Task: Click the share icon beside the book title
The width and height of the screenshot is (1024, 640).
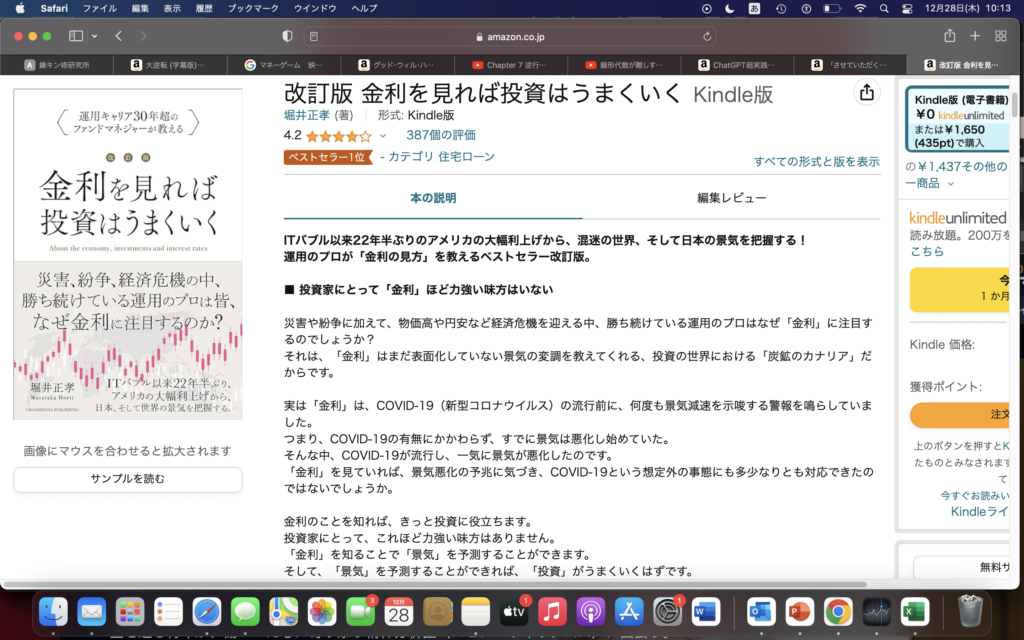Action: coord(866,93)
